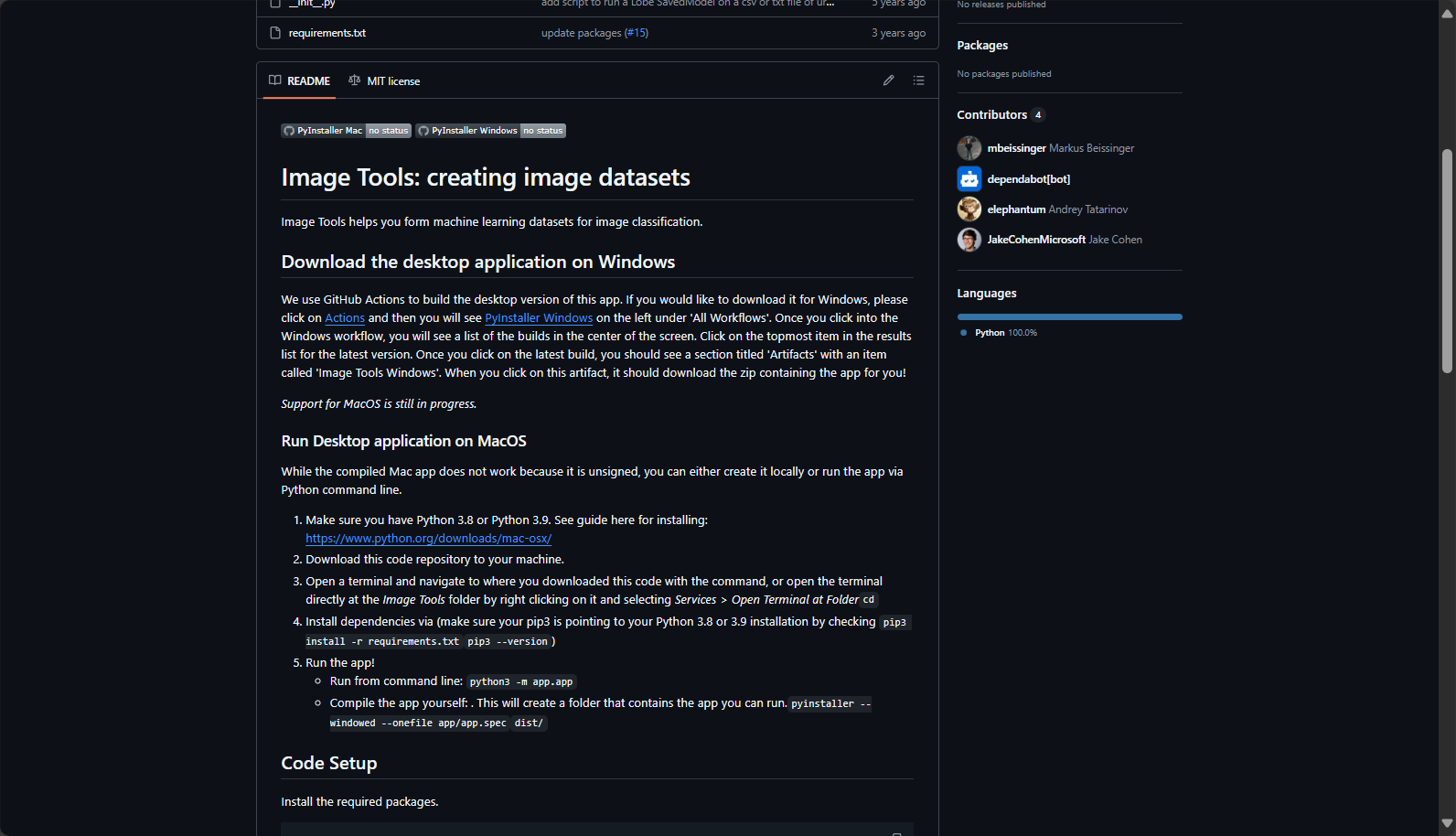This screenshot has height=836, width=1456.
Task: Click dependabot[bot] avatar
Action: [969, 178]
